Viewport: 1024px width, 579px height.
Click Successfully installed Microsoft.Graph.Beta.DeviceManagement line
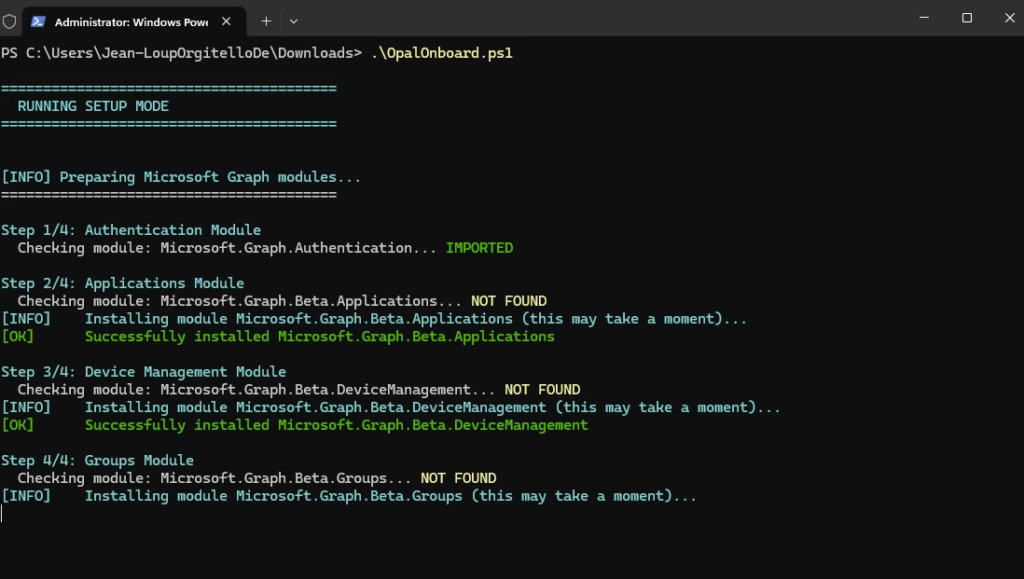(336, 425)
